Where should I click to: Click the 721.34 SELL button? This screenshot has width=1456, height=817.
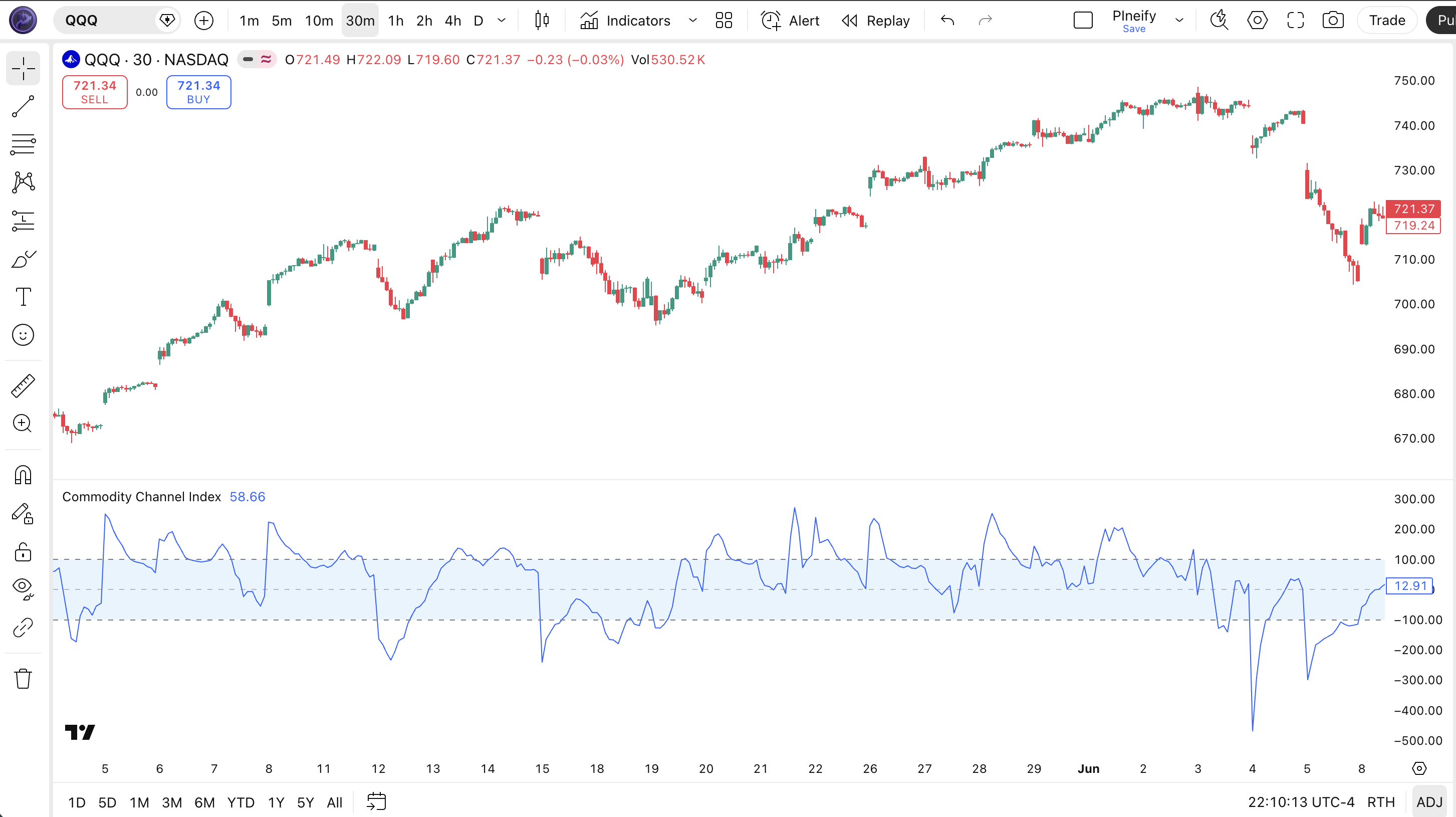(94, 92)
